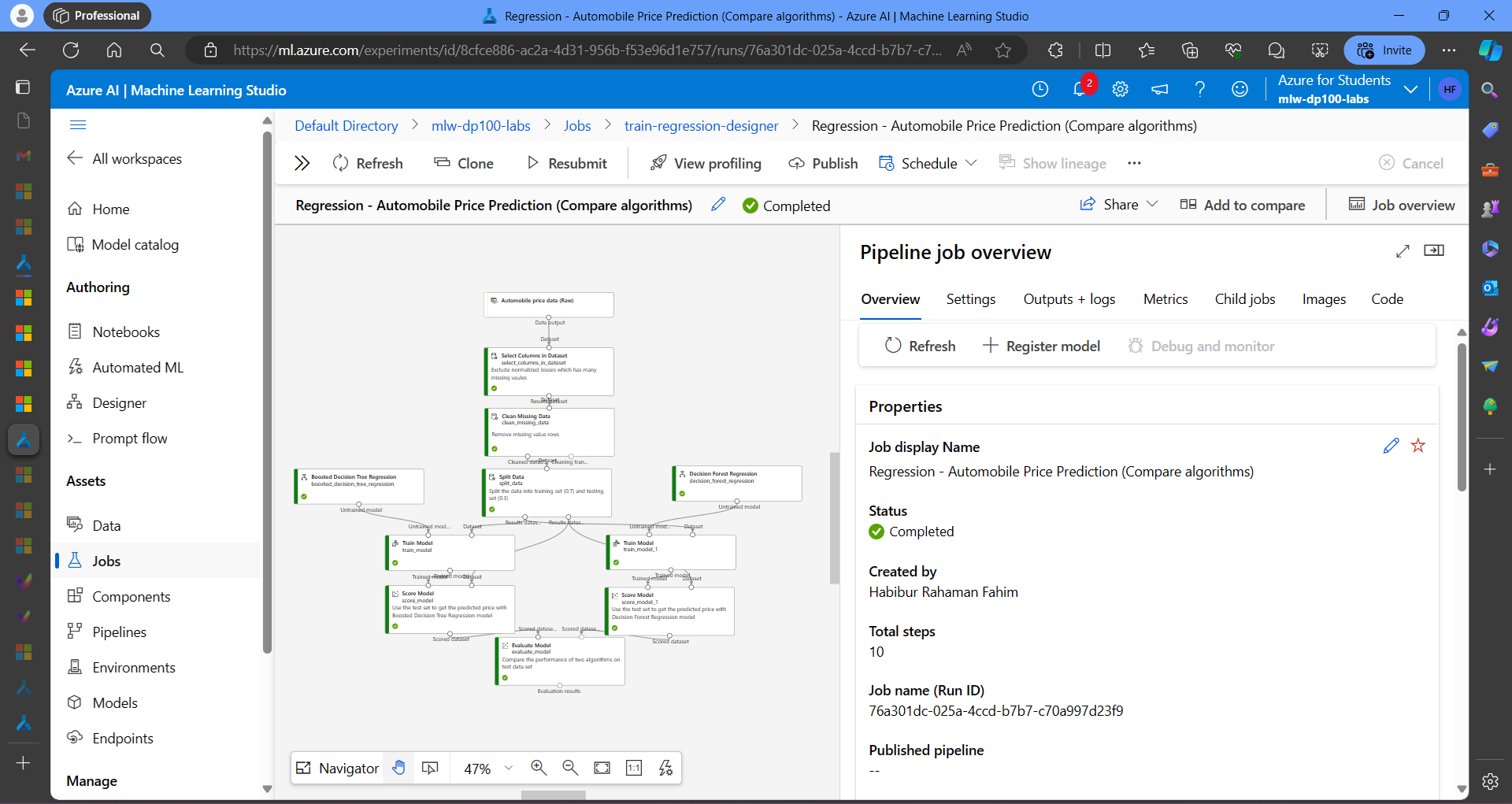Toggle the Navigator minimap button
This screenshot has width=1512, height=804.
(337, 768)
